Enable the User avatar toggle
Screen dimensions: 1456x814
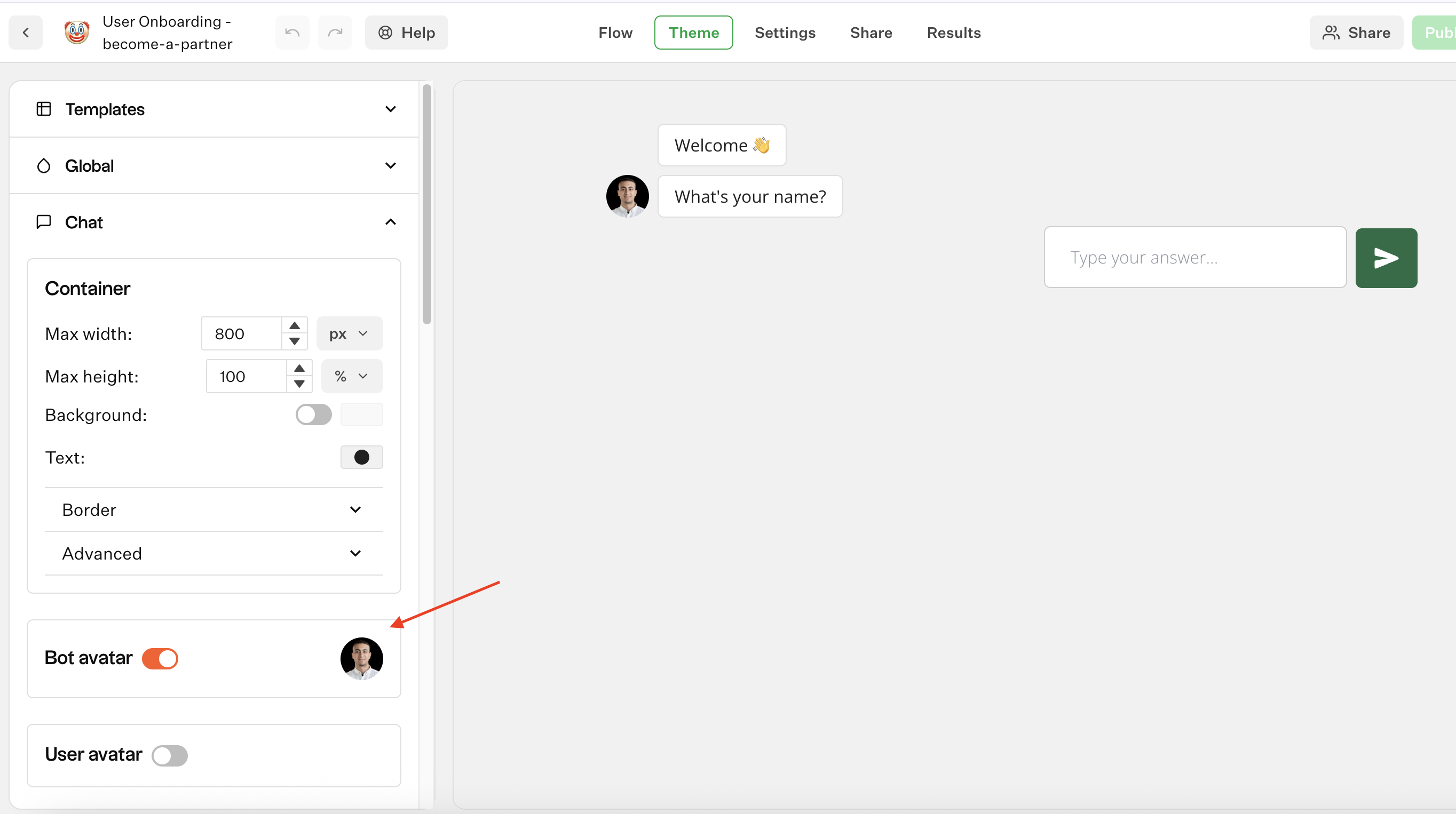point(170,755)
